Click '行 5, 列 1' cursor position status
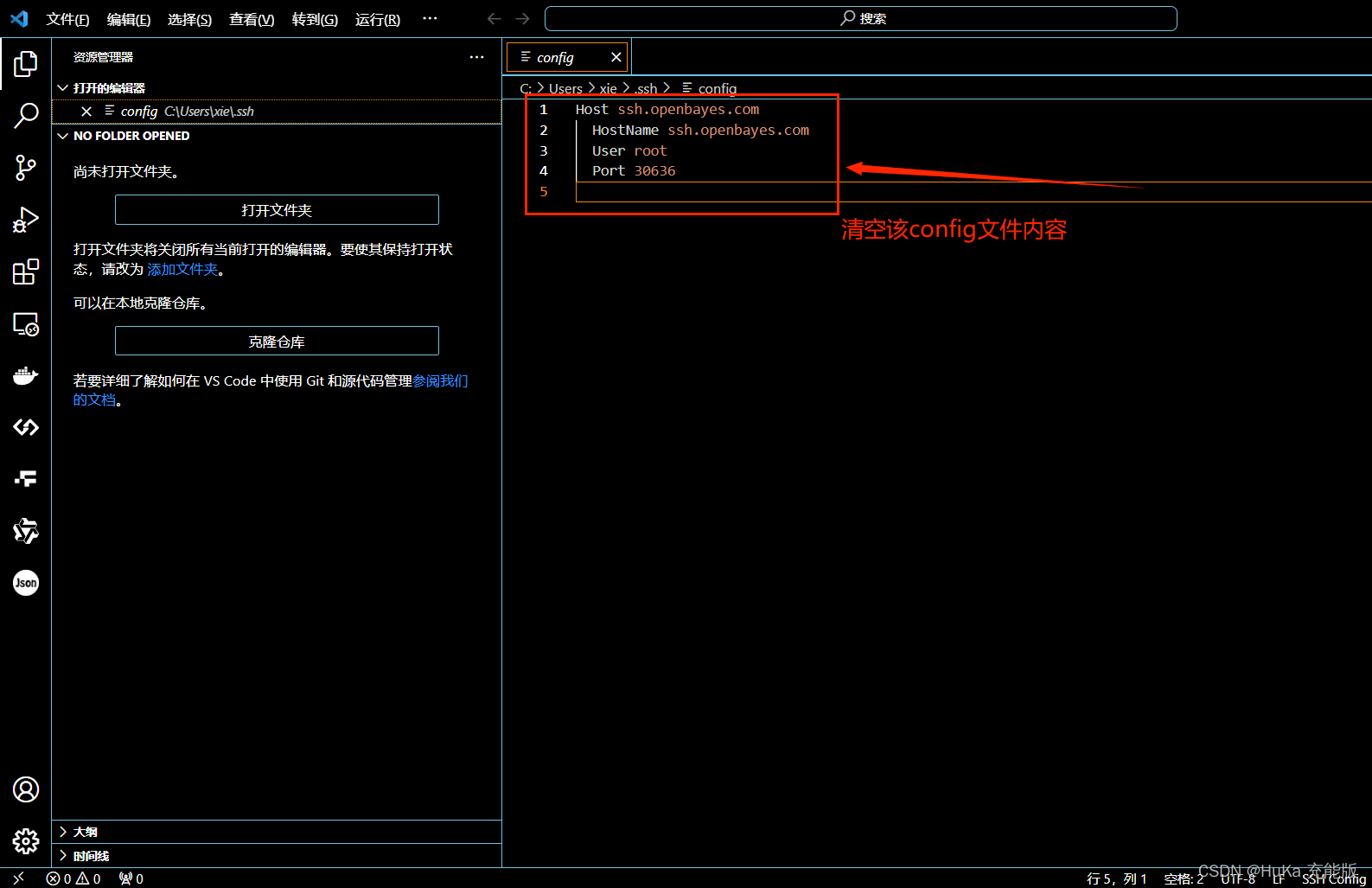The width and height of the screenshot is (1372, 888). pos(1116,878)
